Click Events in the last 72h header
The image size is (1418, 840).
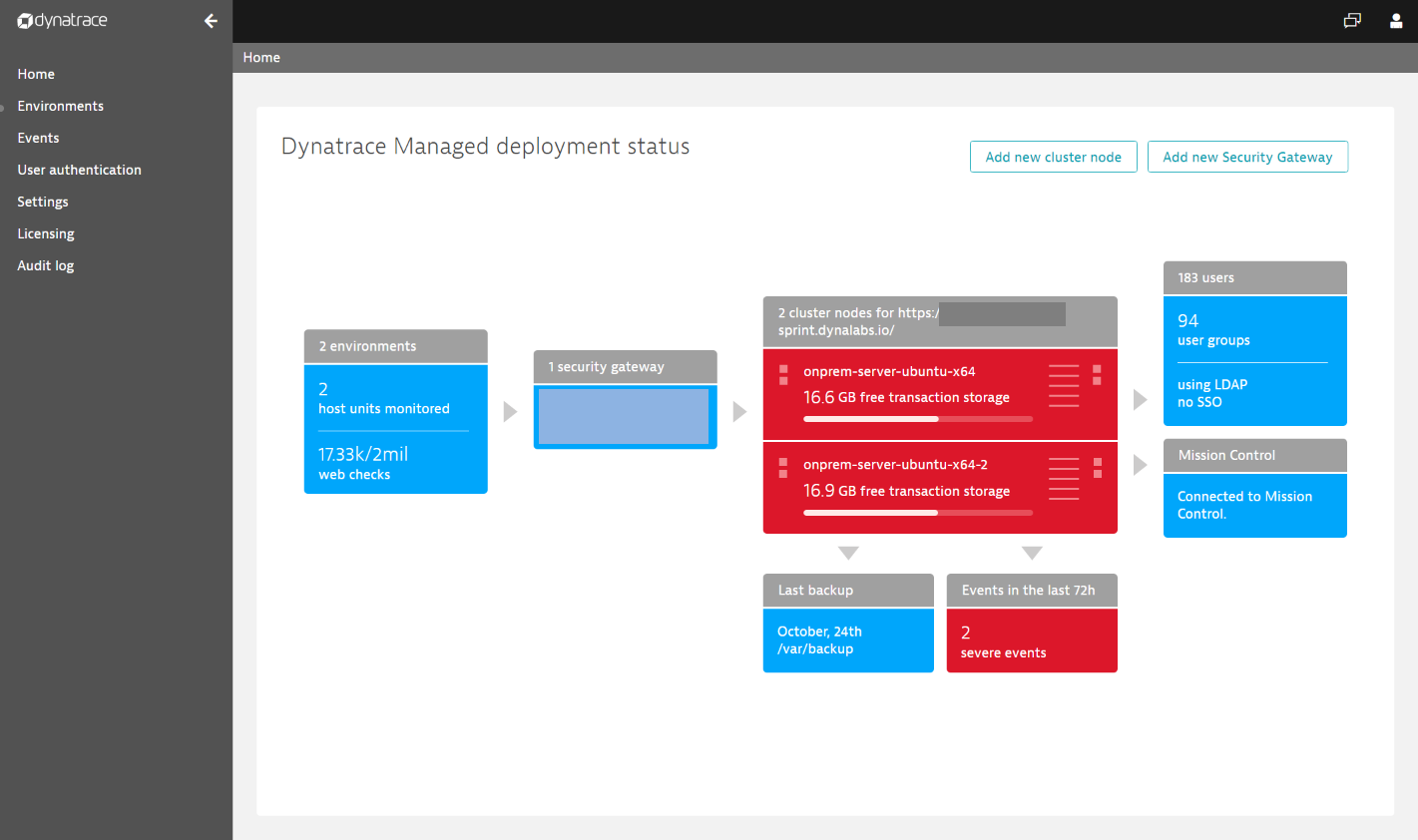click(1032, 591)
